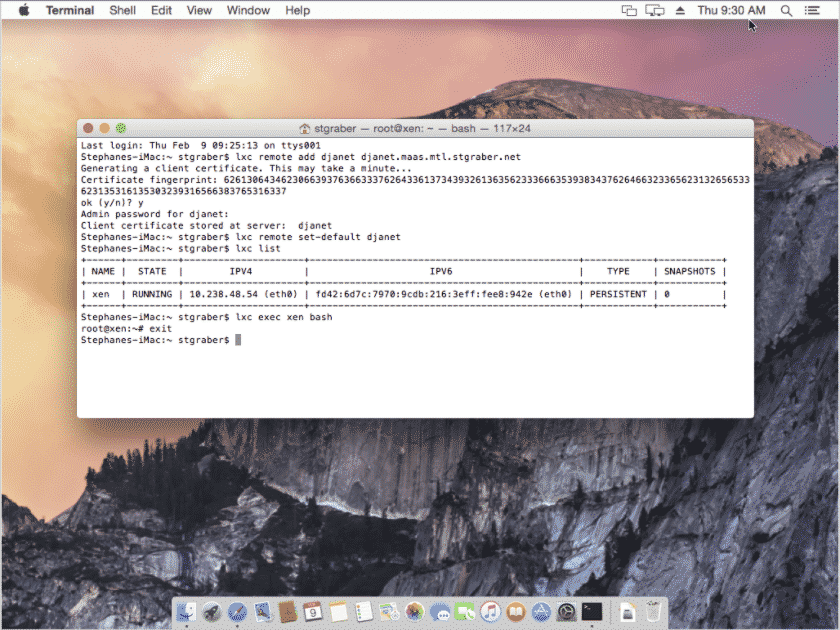Open System Preferences gear icon
Viewport: 840px width, 630px height.
click(x=566, y=612)
